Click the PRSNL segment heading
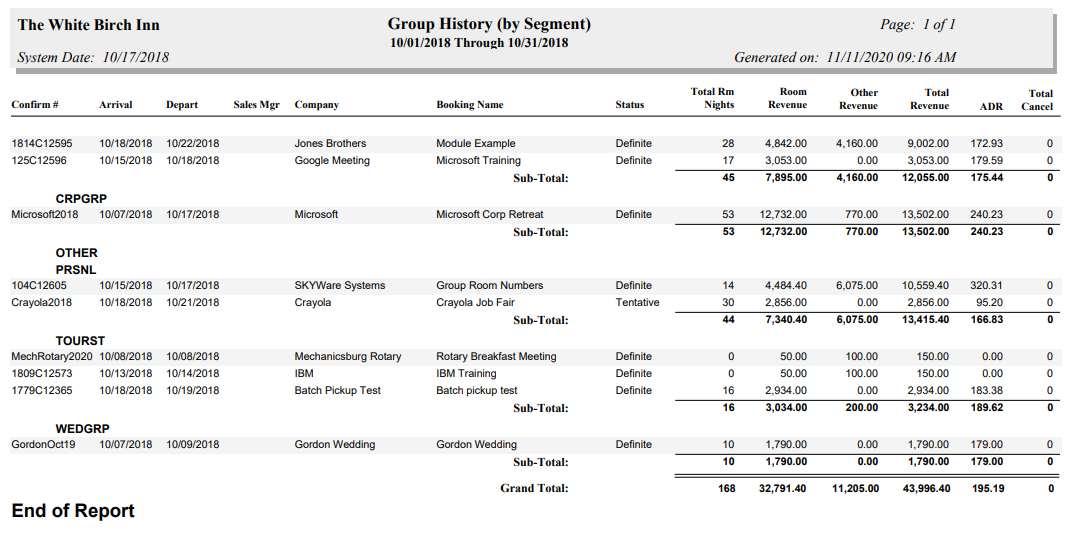Viewport: 1071px width, 537px height. pyautogui.click(x=76, y=270)
